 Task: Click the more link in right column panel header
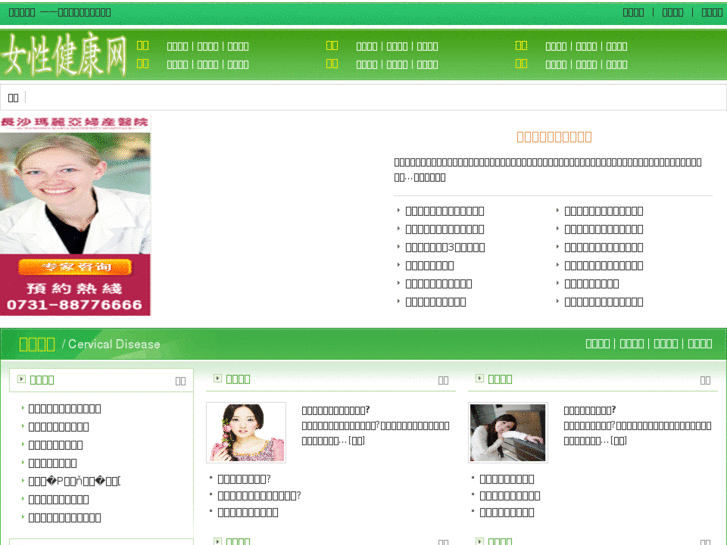coord(705,380)
